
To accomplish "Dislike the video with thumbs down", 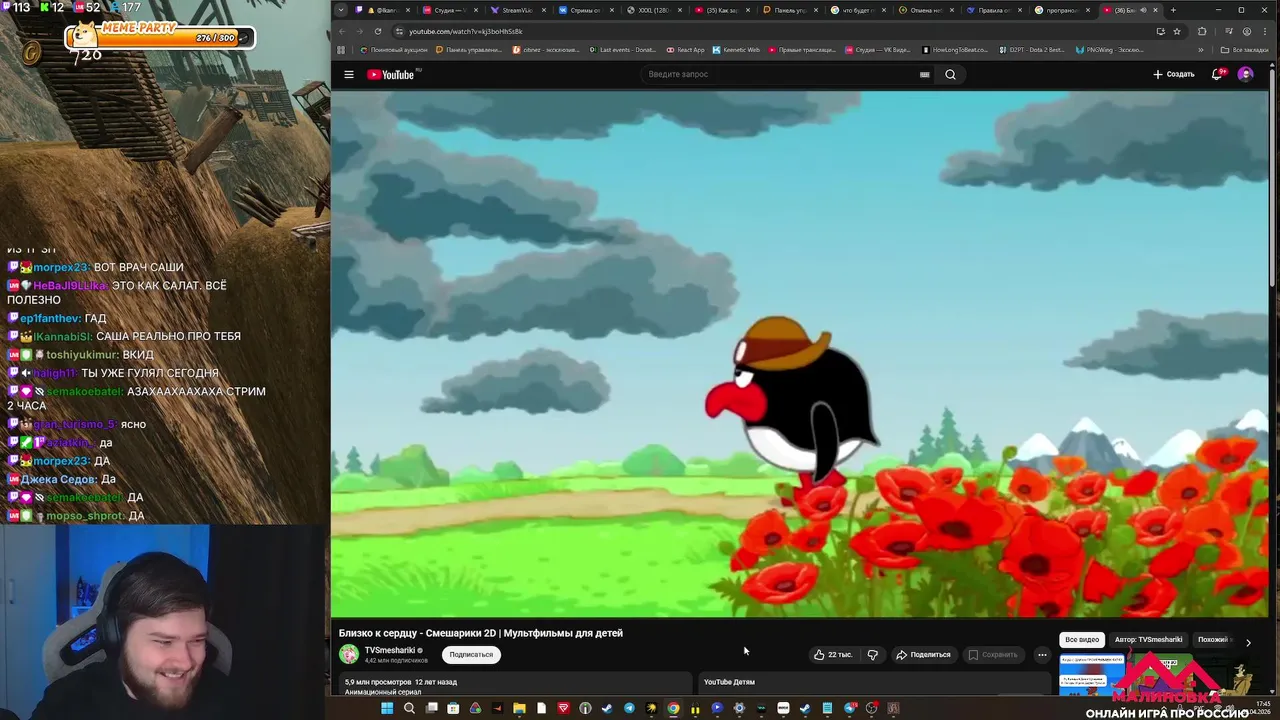I will tap(873, 655).
